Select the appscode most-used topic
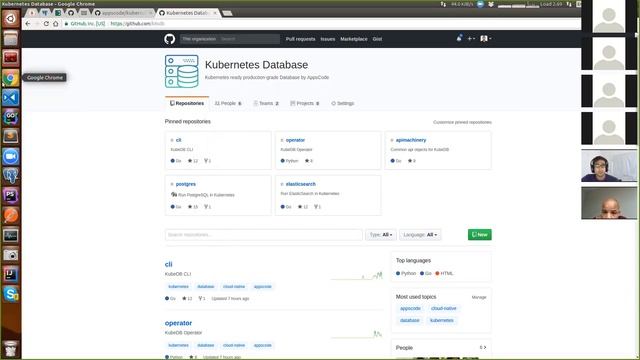Viewport: 640px width, 360px height. (x=410, y=309)
